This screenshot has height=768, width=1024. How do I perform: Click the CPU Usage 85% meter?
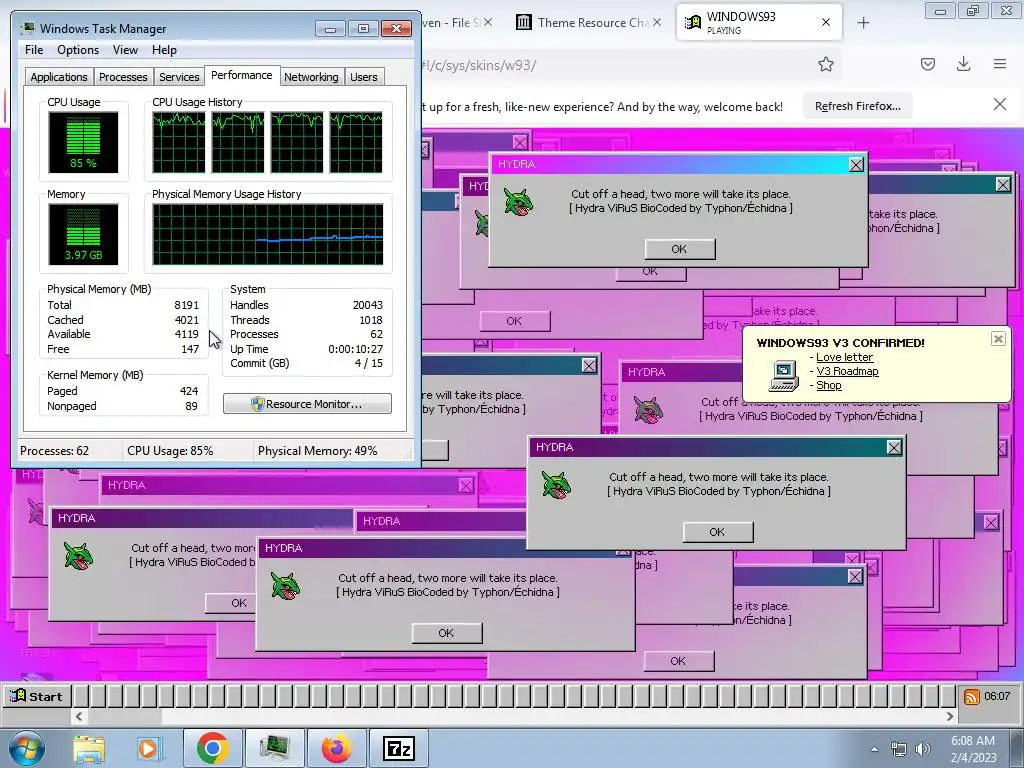pyautogui.click(x=83, y=142)
